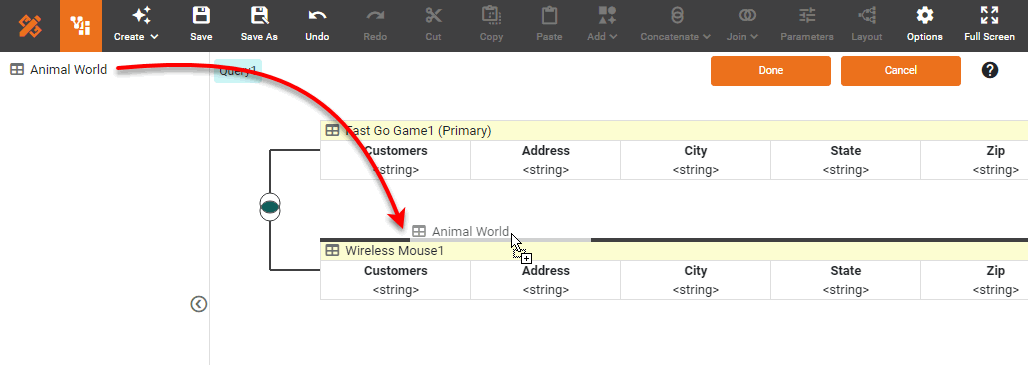The height and width of the screenshot is (365, 1028).
Task: Click State column in Wireless Mouse1
Action: pos(846,280)
